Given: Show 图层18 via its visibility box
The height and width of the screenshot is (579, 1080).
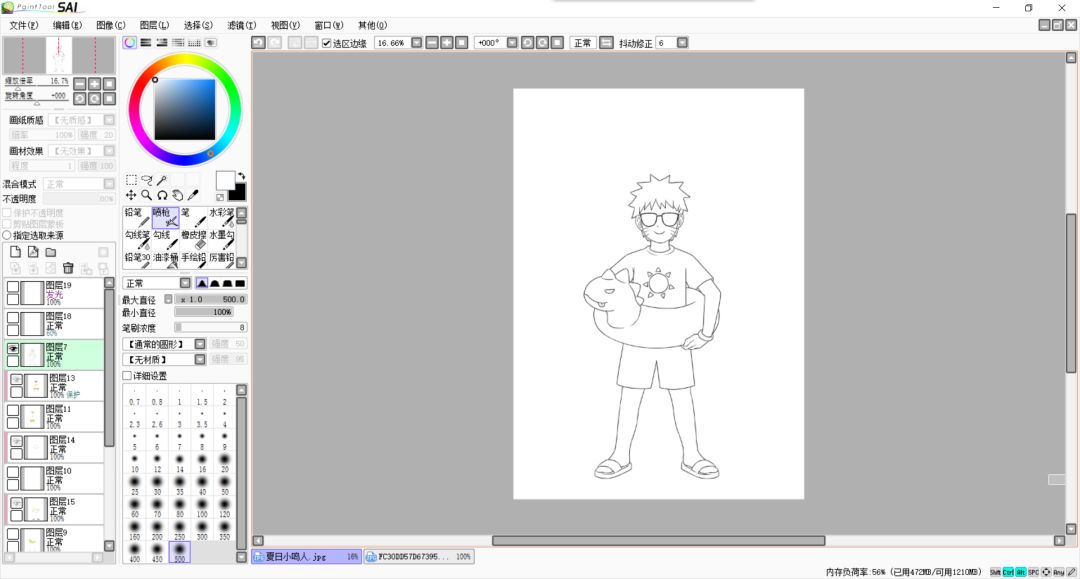Looking at the screenshot, I should click(x=13, y=317).
